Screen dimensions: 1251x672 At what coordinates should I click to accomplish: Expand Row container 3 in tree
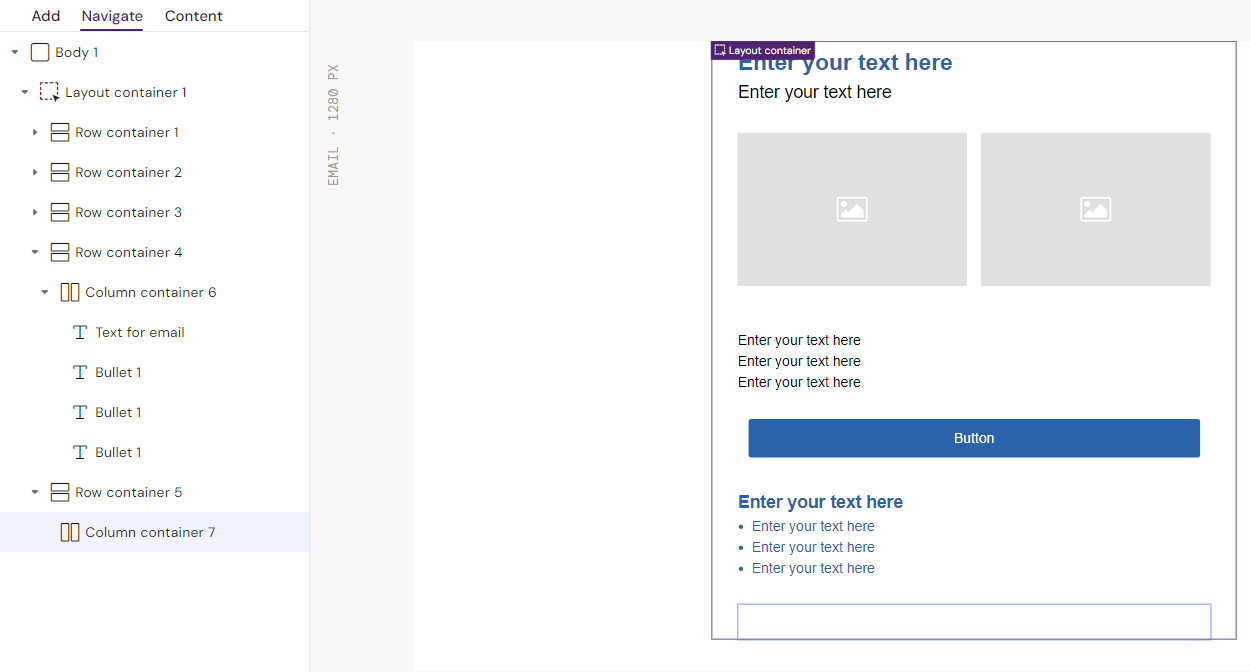[35, 212]
